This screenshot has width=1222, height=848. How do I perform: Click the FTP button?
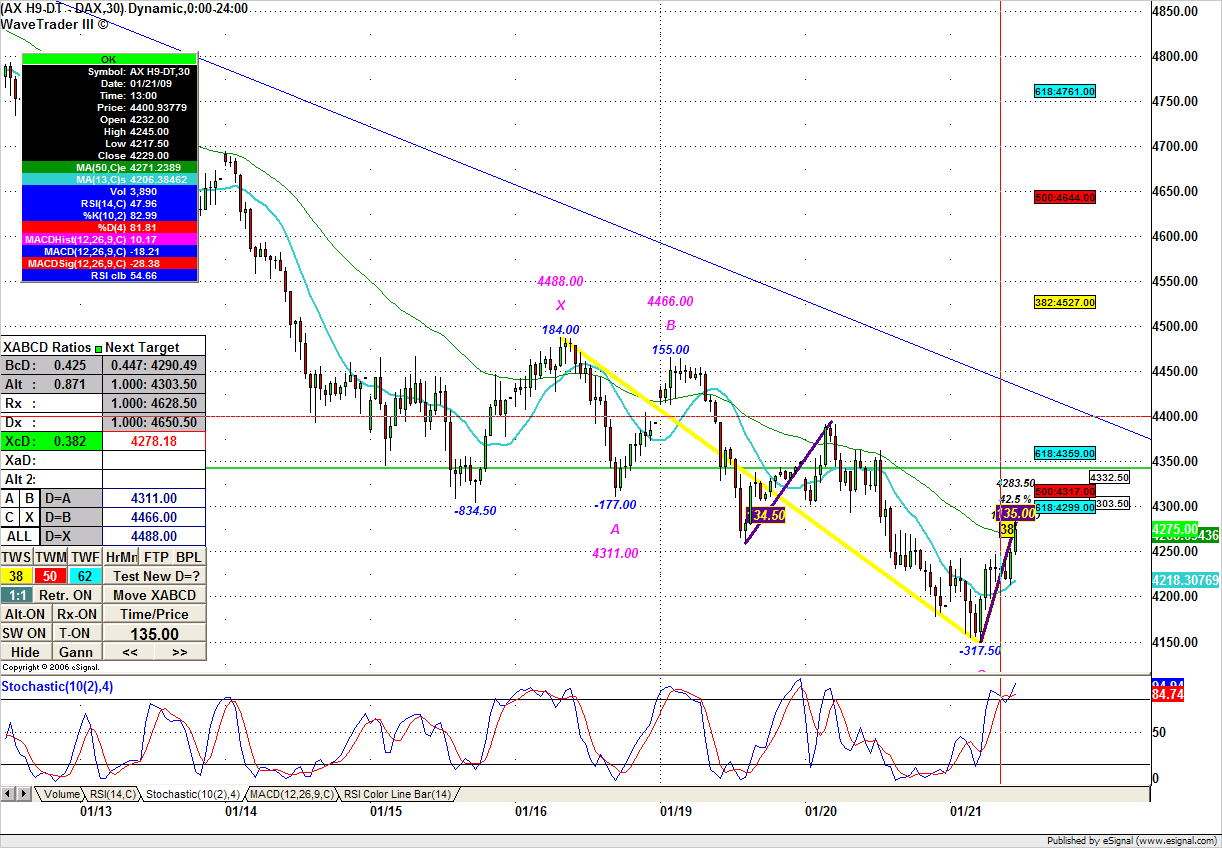click(156, 557)
